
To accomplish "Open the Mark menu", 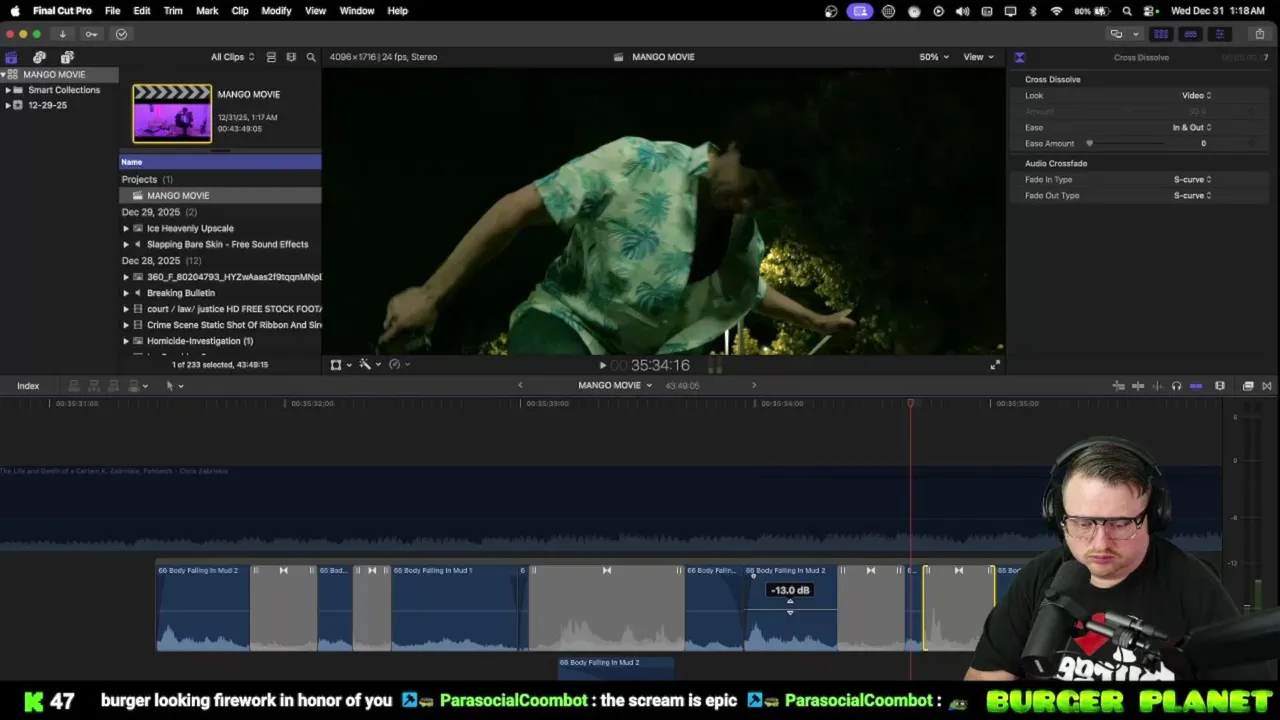I will (207, 11).
